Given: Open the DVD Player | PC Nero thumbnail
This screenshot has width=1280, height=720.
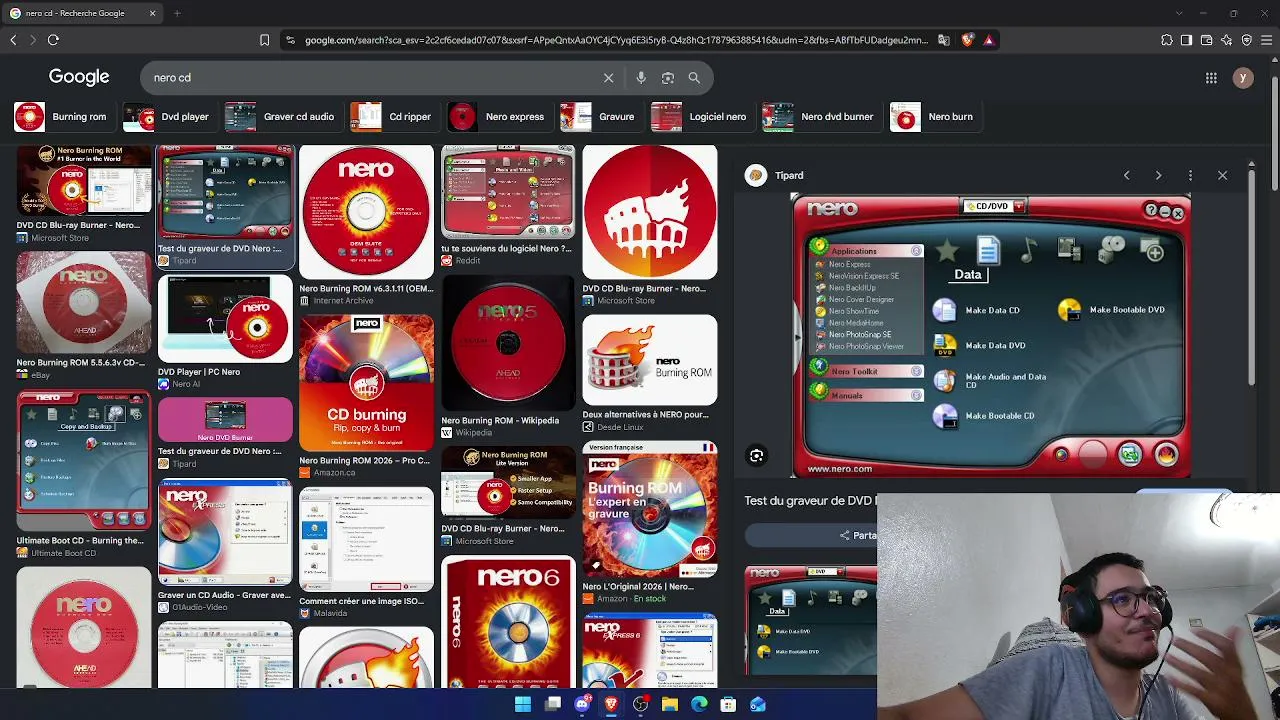Looking at the screenshot, I should pyautogui.click(x=226, y=318).
